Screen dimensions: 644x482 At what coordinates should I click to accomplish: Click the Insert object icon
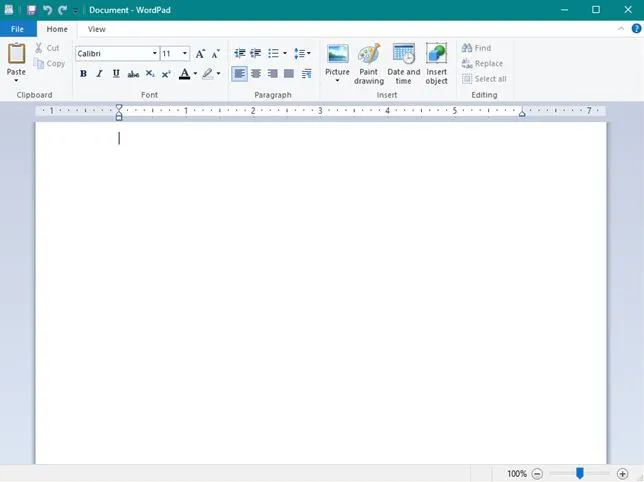pos(437,63)
